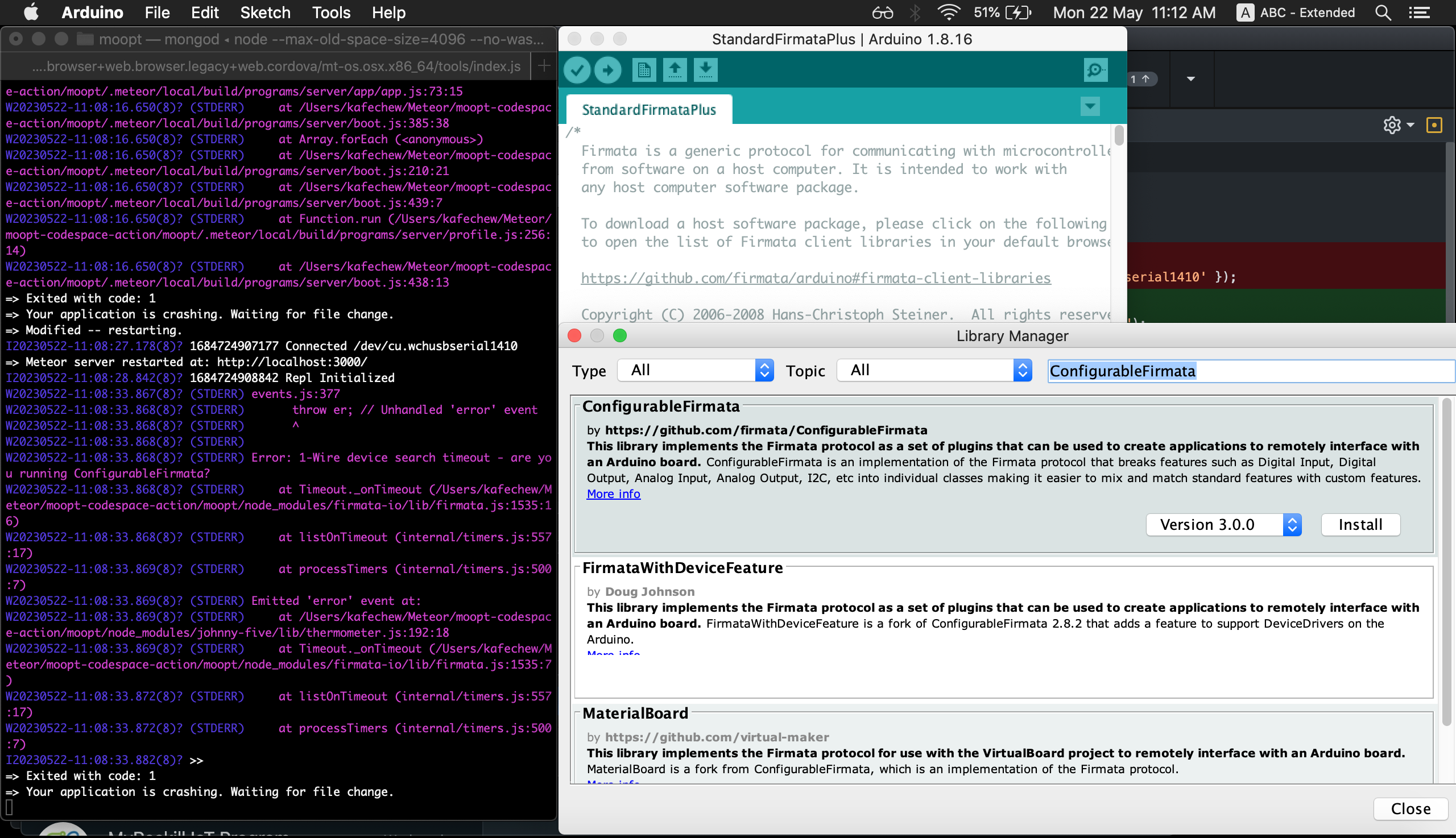Image resolution: width=1456 pixels, height=838 pixels.
Task: Open the Topic filter dropdown
Action: (933, 370)
